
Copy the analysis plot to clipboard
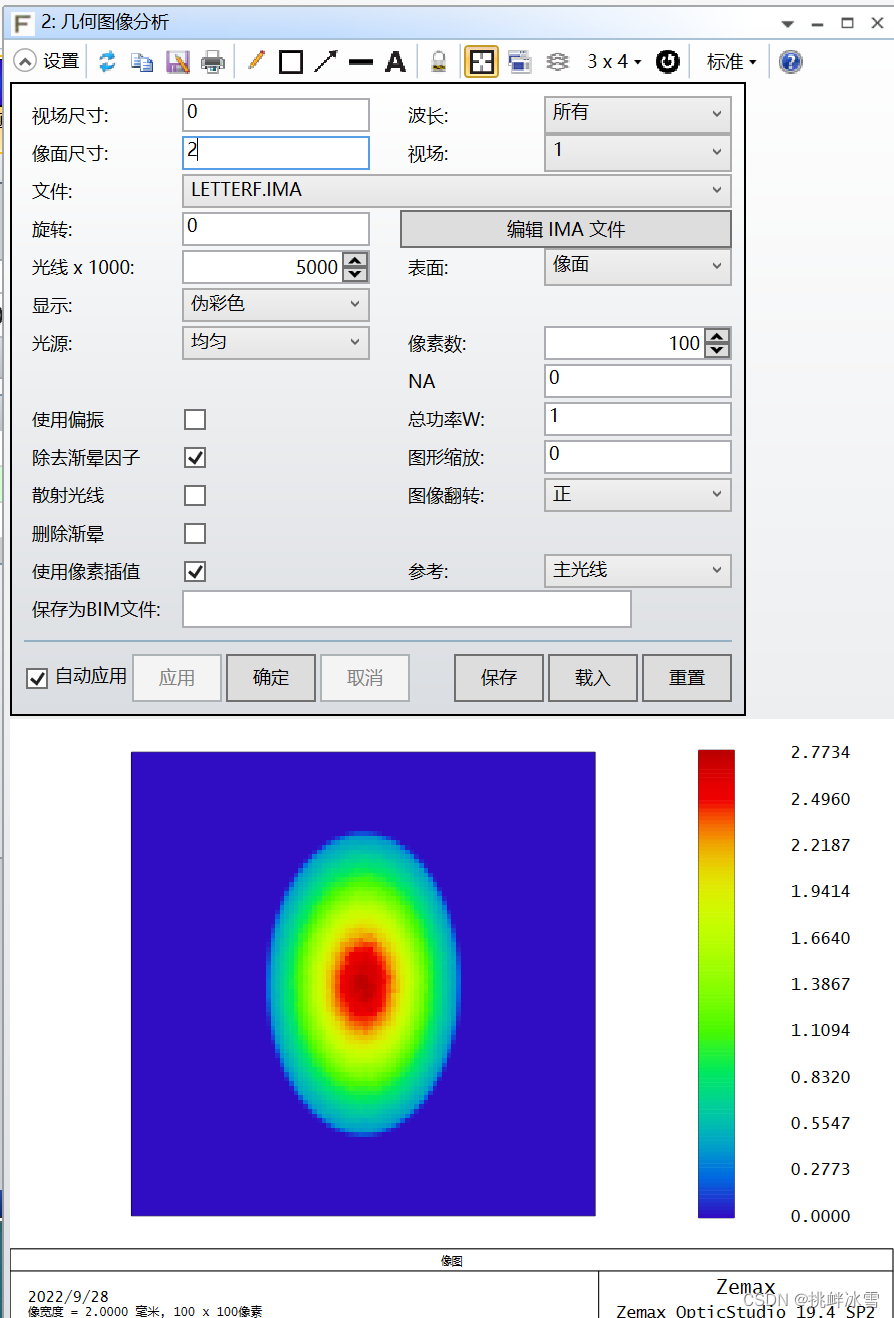point(141,61)
